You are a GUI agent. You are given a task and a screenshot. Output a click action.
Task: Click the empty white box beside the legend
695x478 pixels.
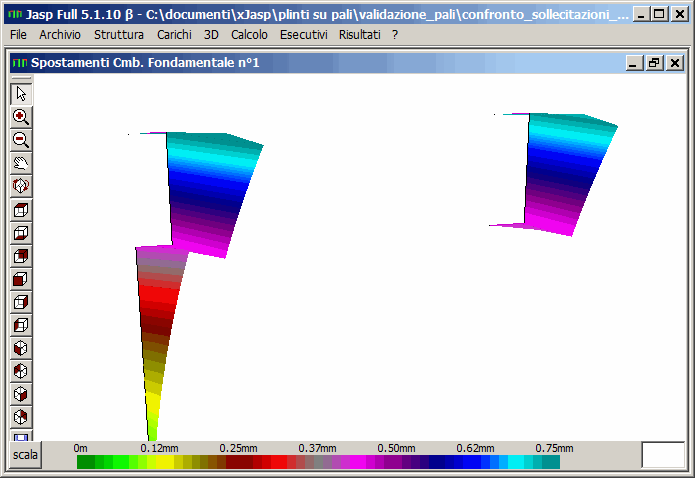coord(663,455)
